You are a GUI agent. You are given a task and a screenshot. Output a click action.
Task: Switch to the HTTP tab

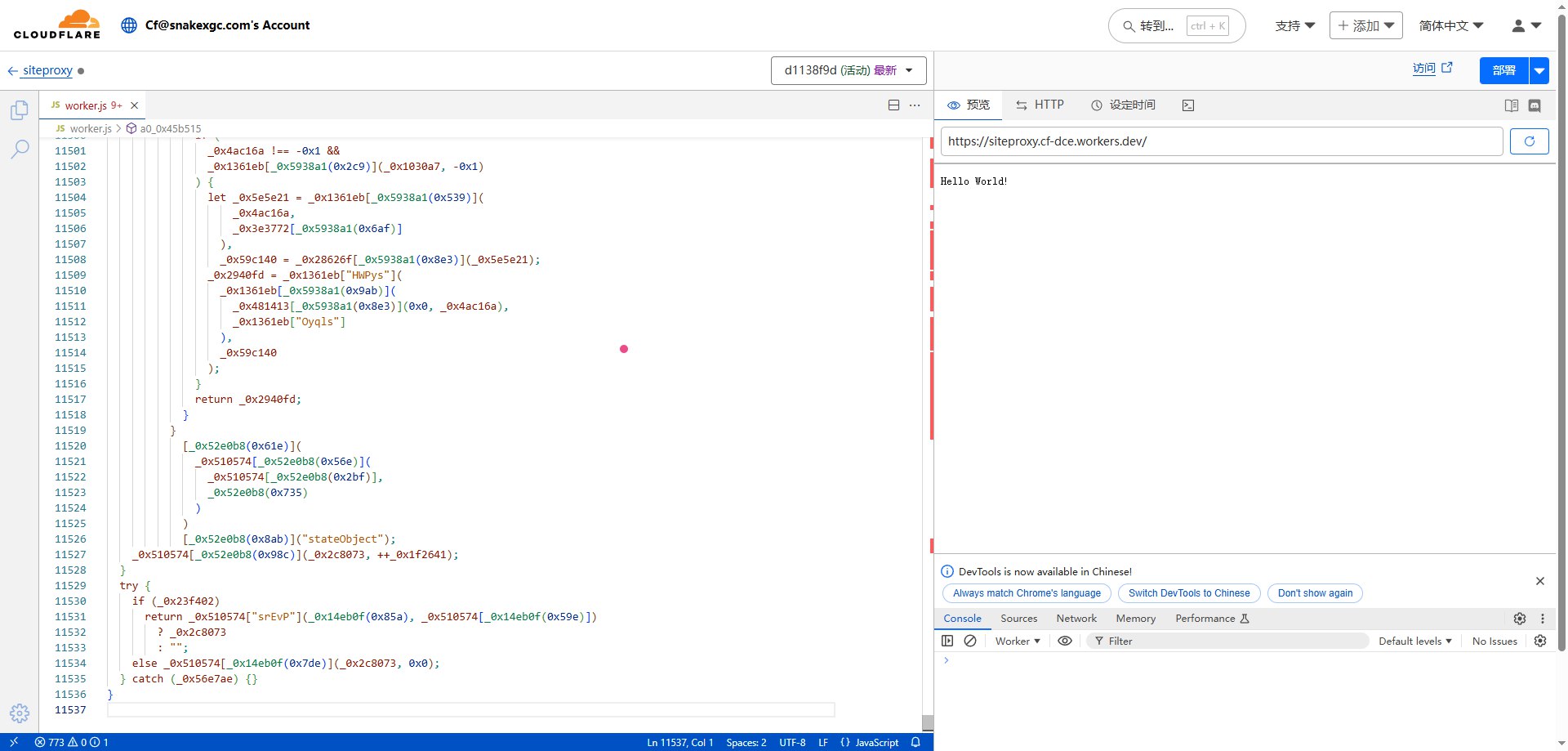pos(1040,105)
